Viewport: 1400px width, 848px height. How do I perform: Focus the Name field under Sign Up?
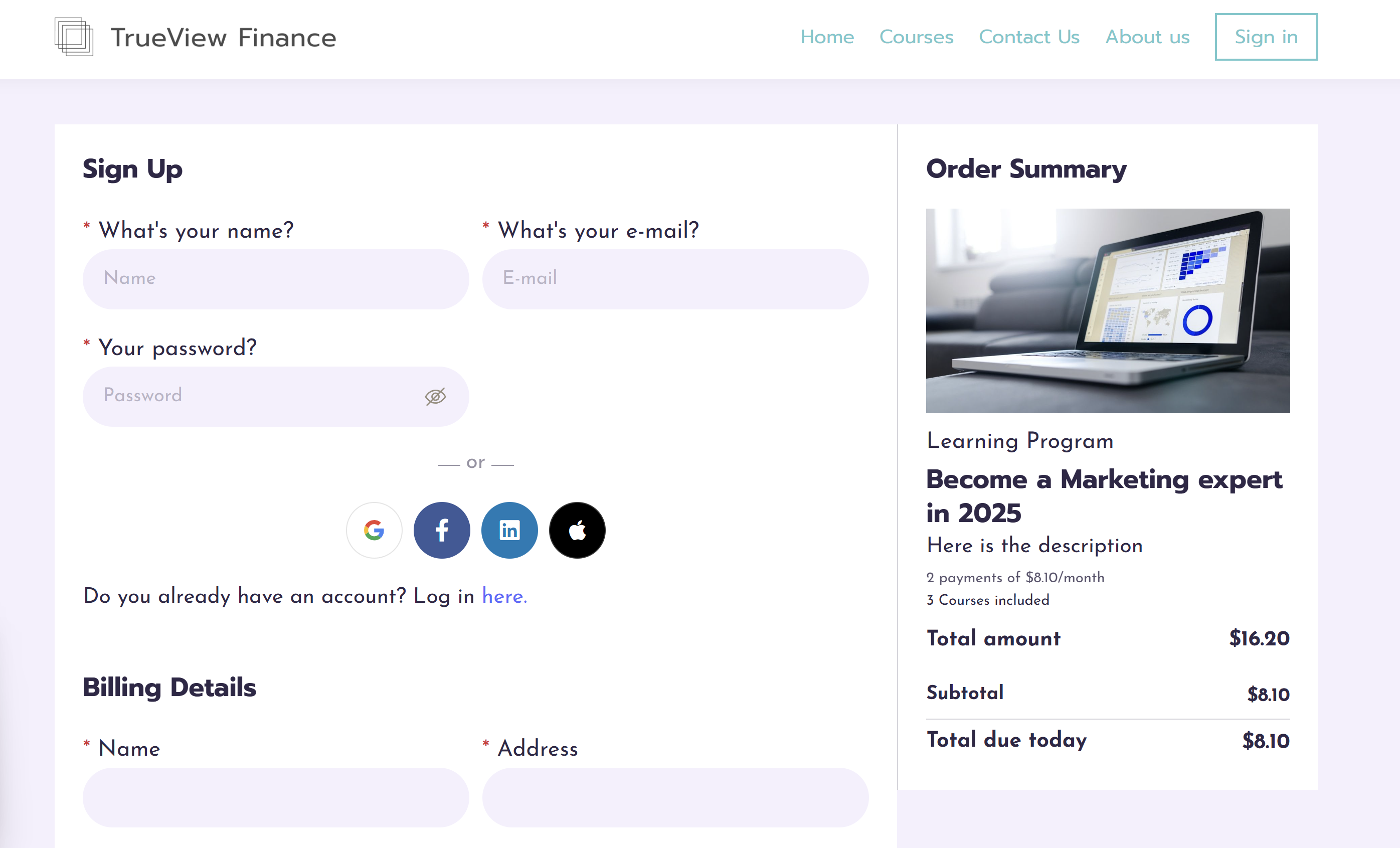coord(276,279)
